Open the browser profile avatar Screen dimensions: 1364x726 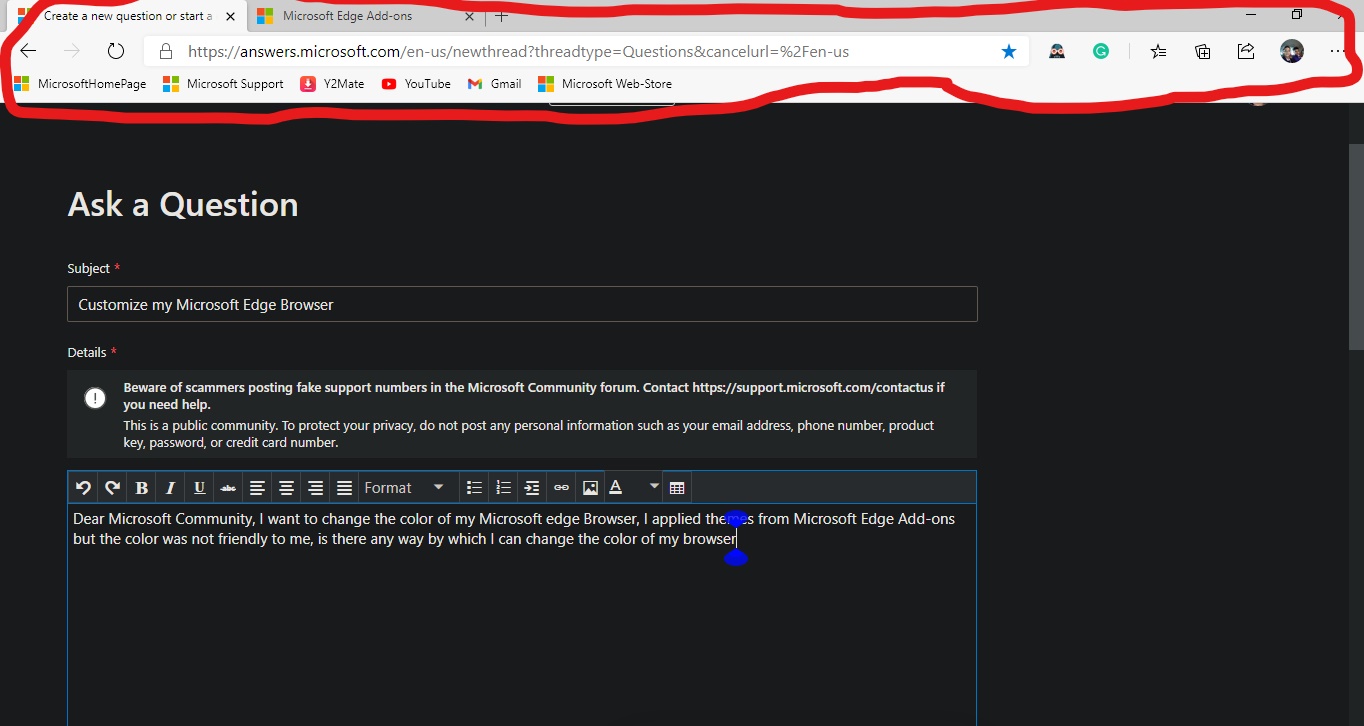click(x=1292, y=52)
